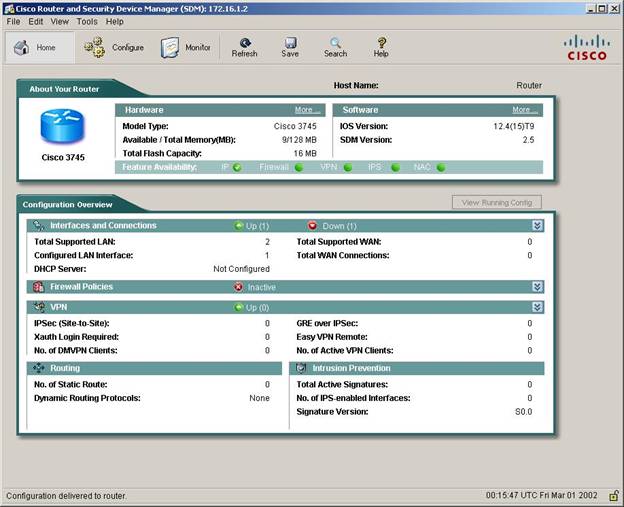The height and width of the screenshot is (507, 624).
Task: Click the Routing section icon
Action: click(x=39, y=368)
